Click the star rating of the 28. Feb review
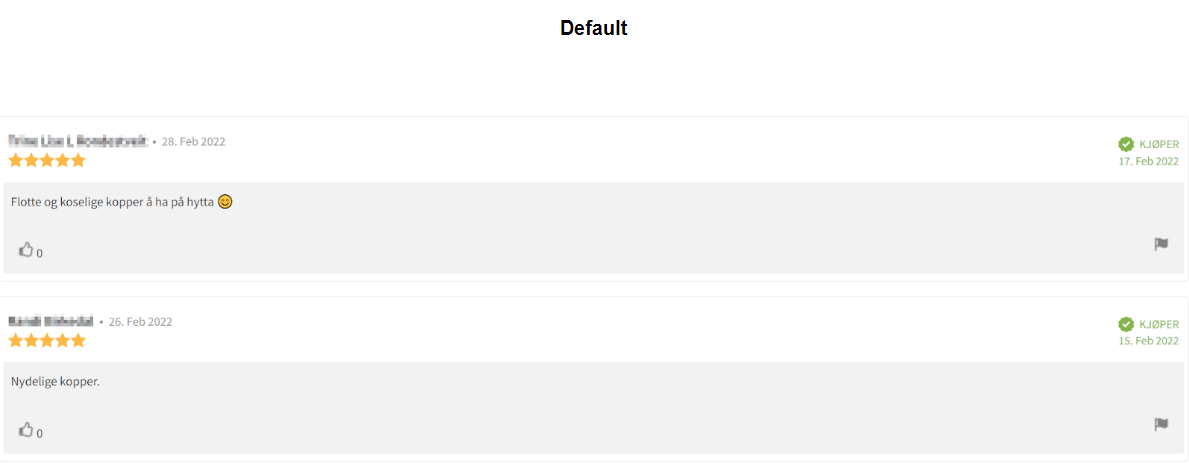This screenshot has height=470, width=1189. [x=47, y=160]
